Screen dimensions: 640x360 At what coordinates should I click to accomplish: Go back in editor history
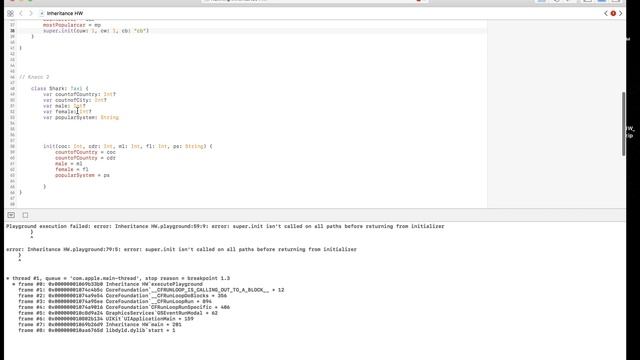coord(21,13)
